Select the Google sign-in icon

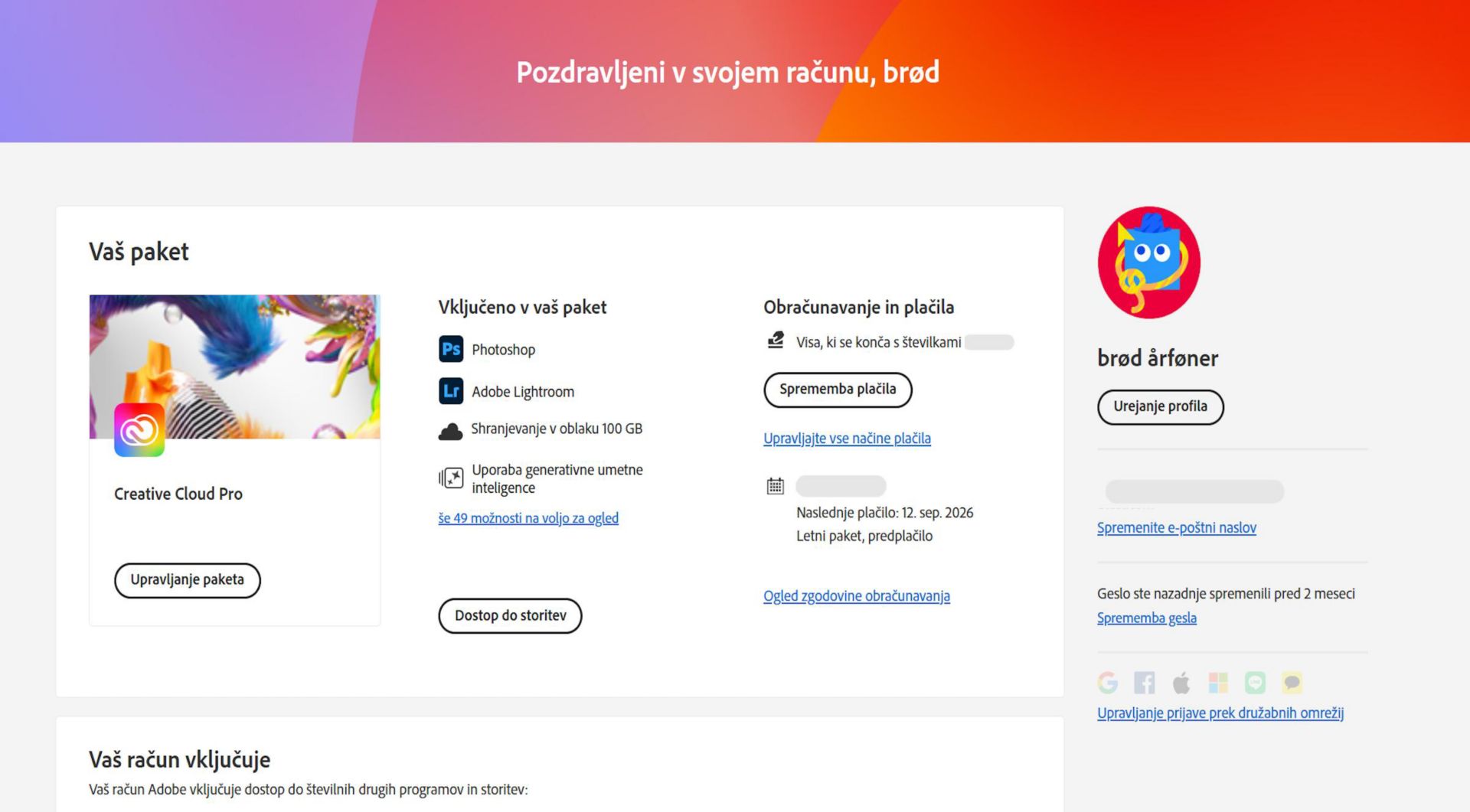[x=1107, y=682]
